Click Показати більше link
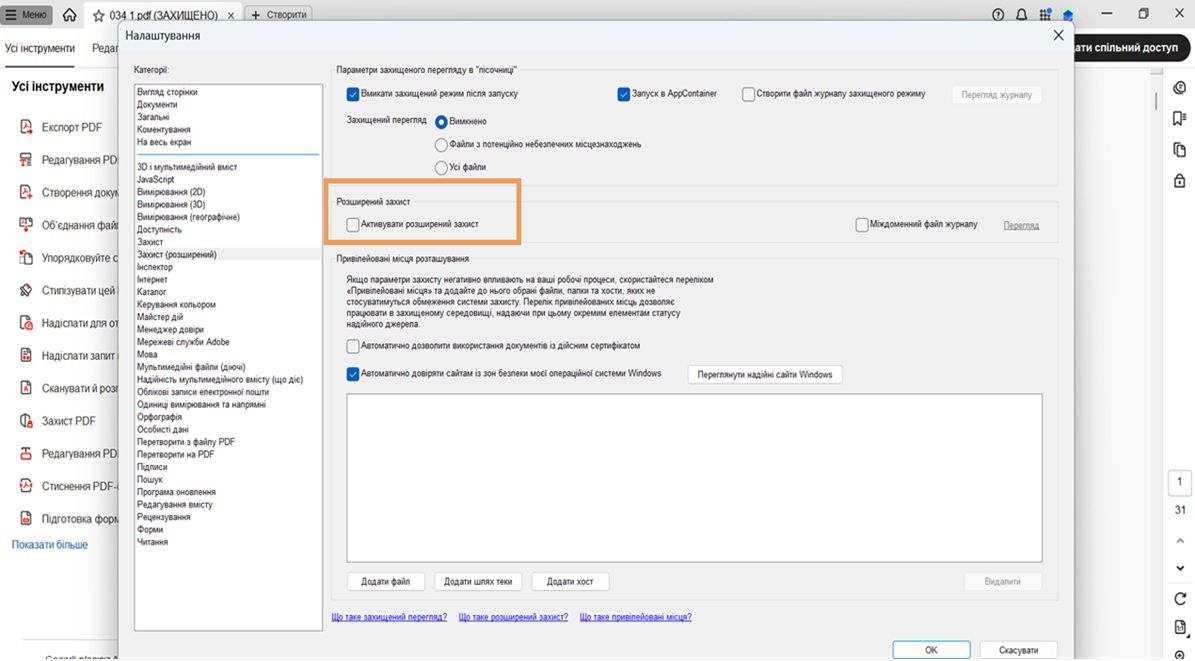 tap(50, 544)
